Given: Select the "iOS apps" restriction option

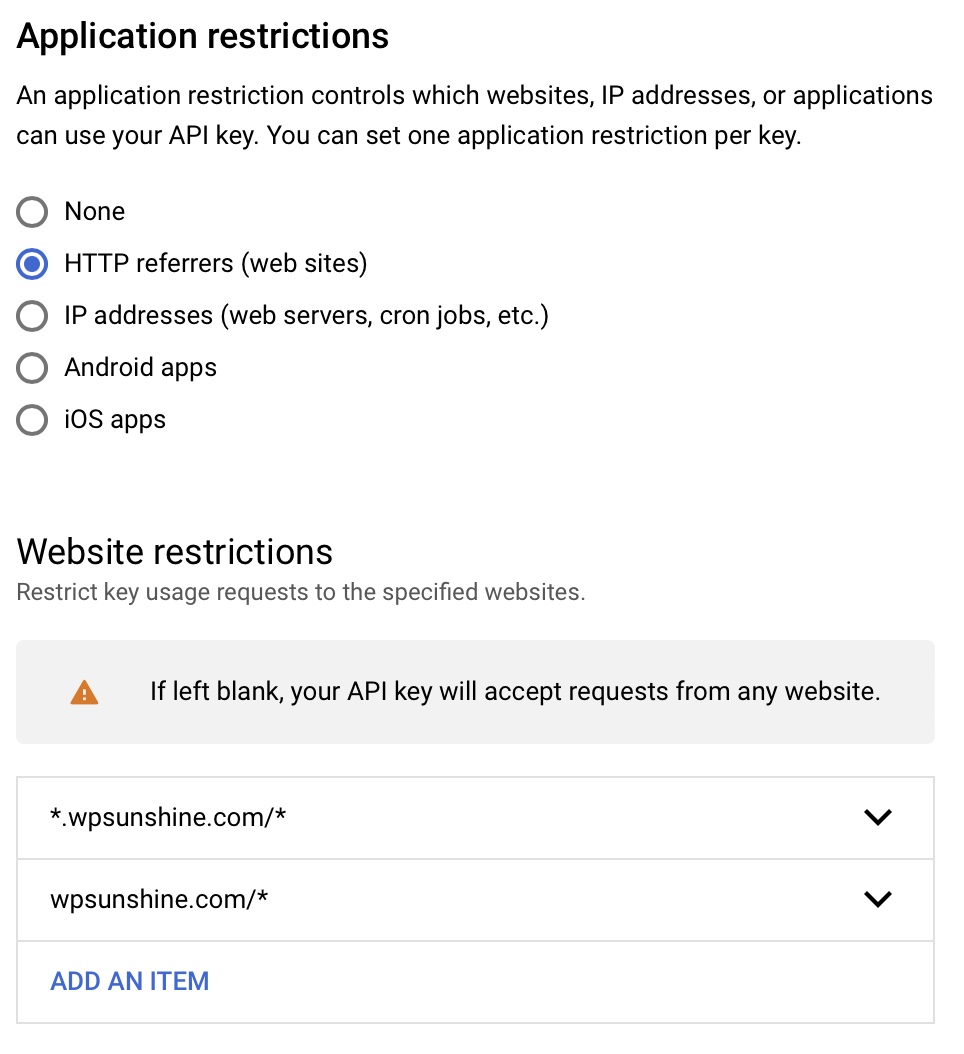Looking at the screenshot, I should [x=32, y=420].
